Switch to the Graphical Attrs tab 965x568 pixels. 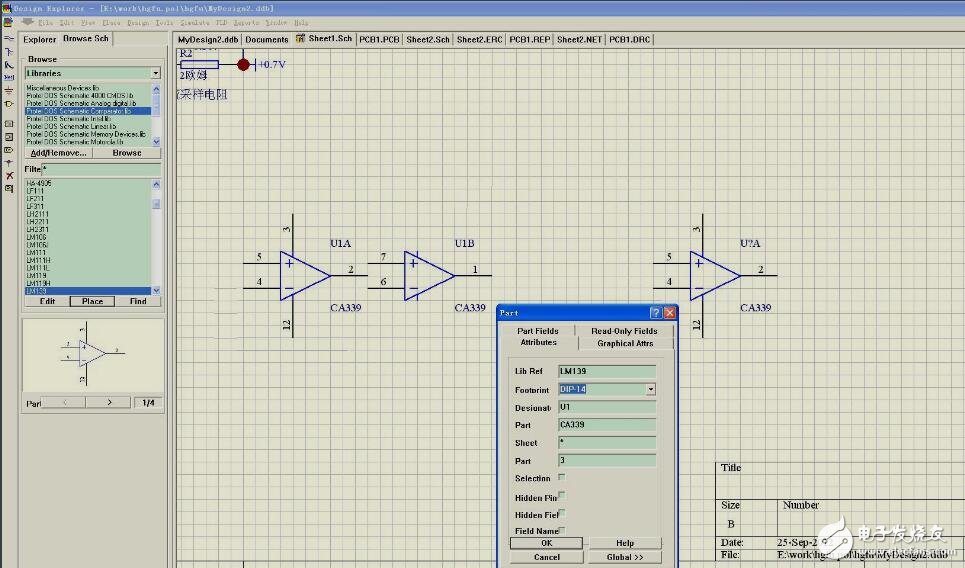pos(625,343)
